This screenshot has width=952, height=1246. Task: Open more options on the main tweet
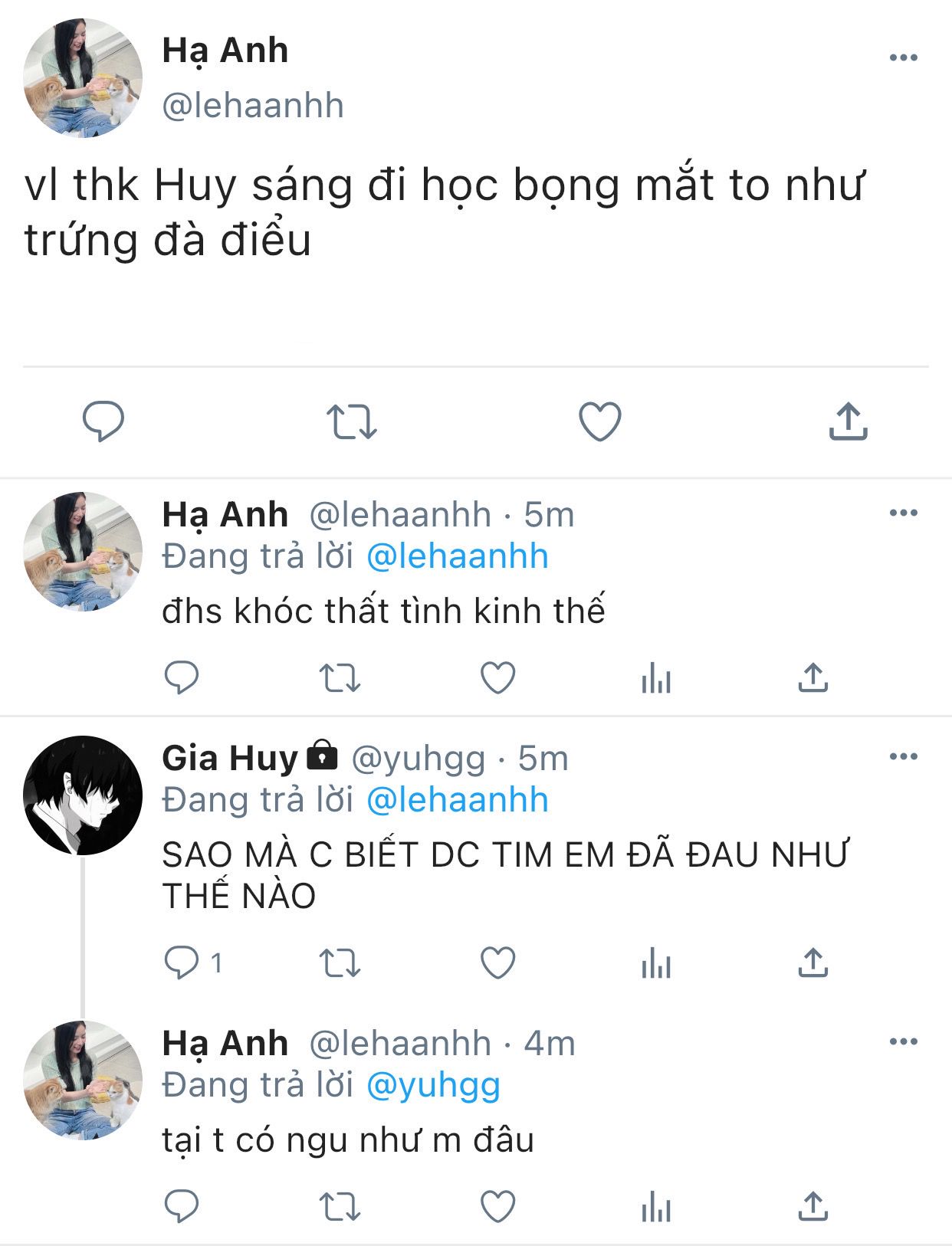pos(903,57)
